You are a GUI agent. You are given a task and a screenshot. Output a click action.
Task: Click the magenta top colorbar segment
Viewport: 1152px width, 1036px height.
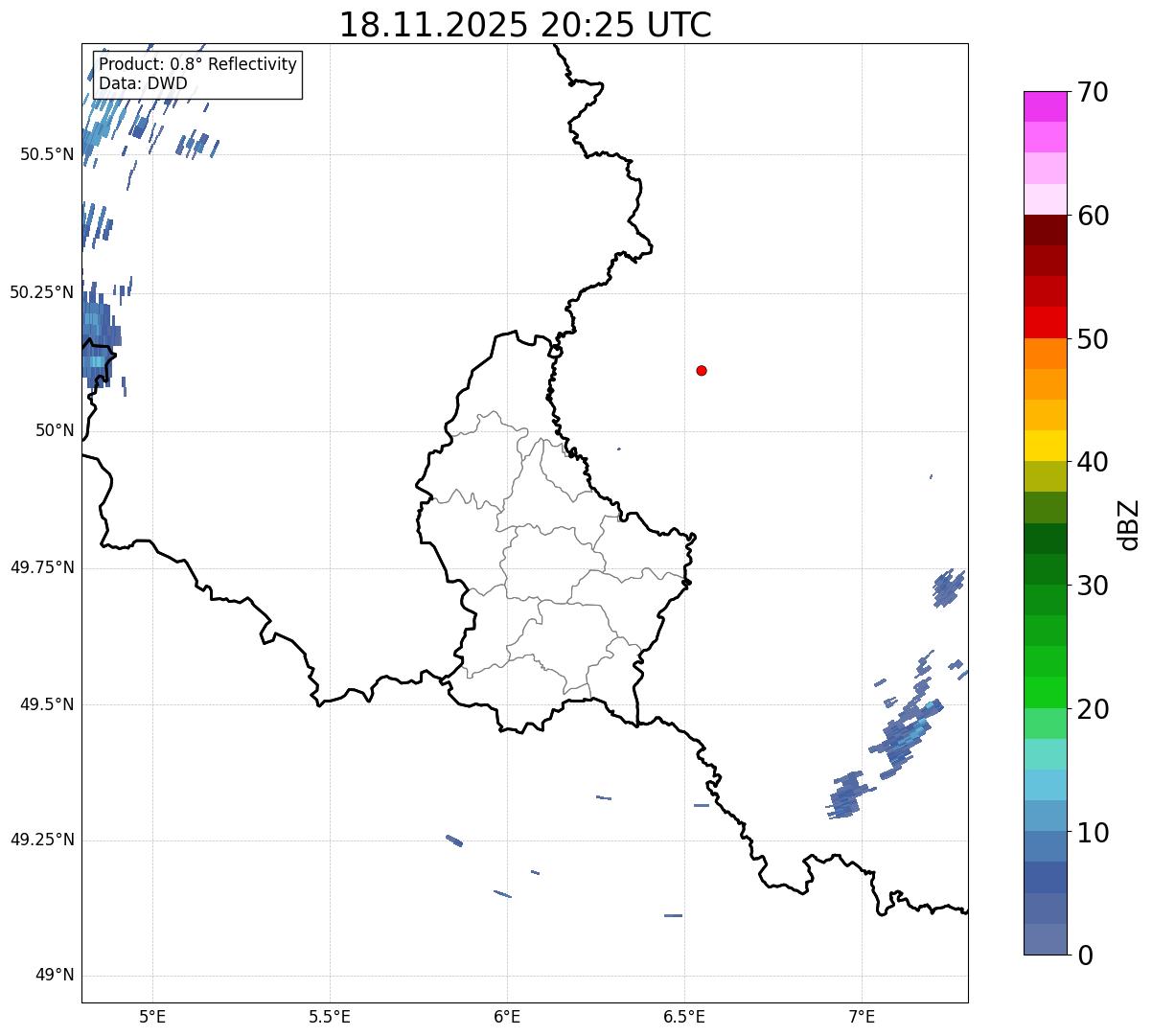pyautogui.click(x=1045, y=106)
